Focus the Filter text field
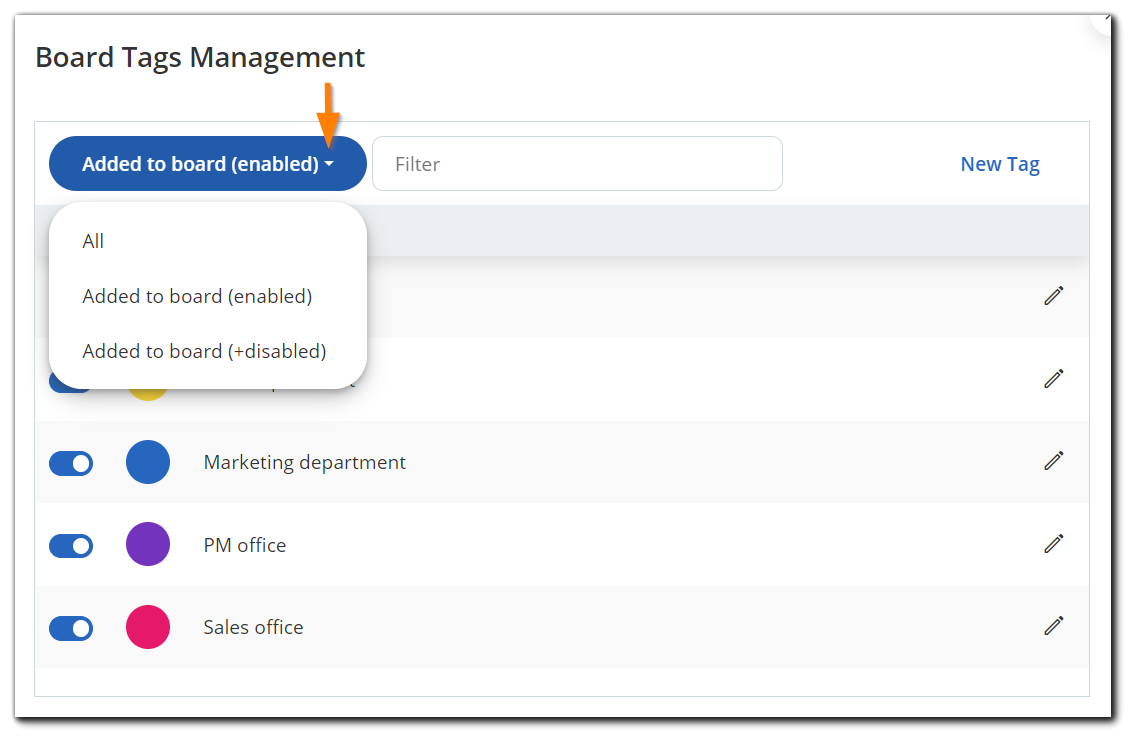 point(577,164)
